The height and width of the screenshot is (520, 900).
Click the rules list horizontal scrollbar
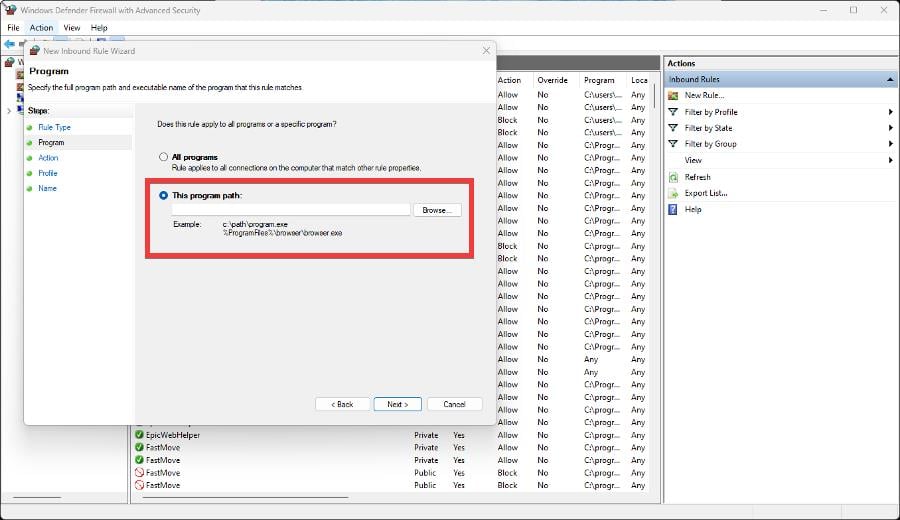pyautogui.click(x=245, y=497)
